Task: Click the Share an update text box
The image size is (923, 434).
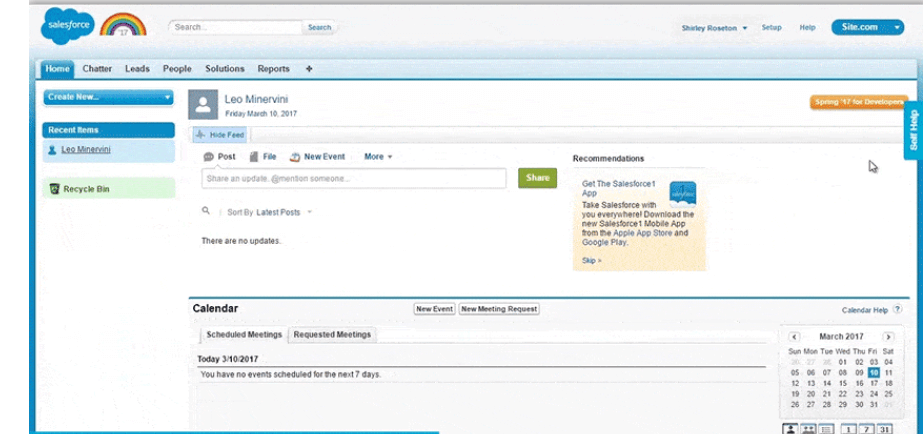Action: click(354, 178)
